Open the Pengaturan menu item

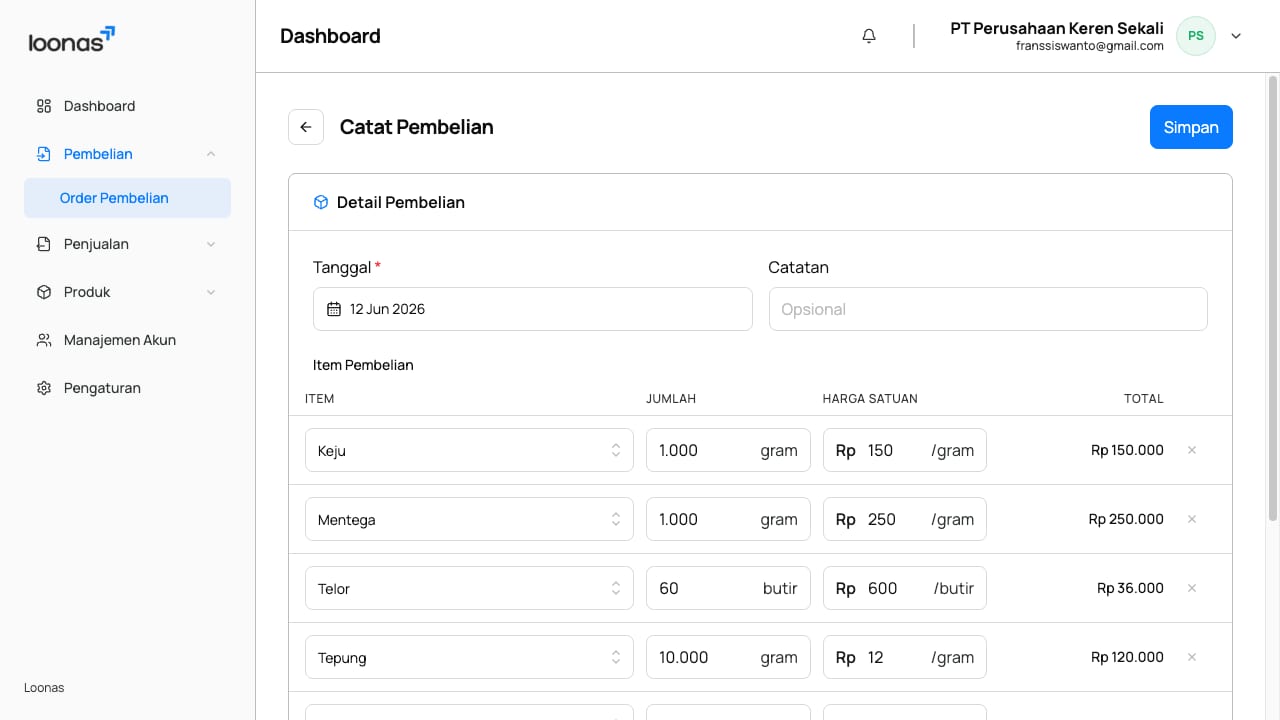click(x=127, y=388)
